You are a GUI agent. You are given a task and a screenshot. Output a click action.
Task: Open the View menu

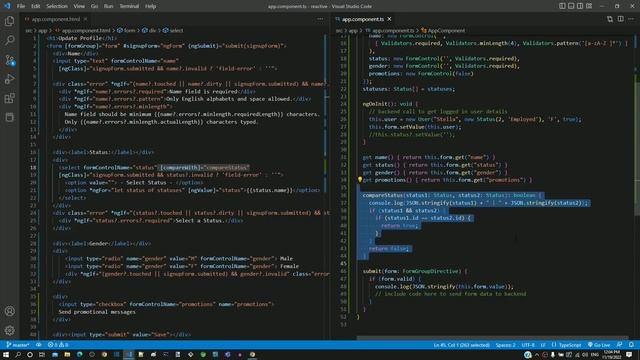pos(79,6)
